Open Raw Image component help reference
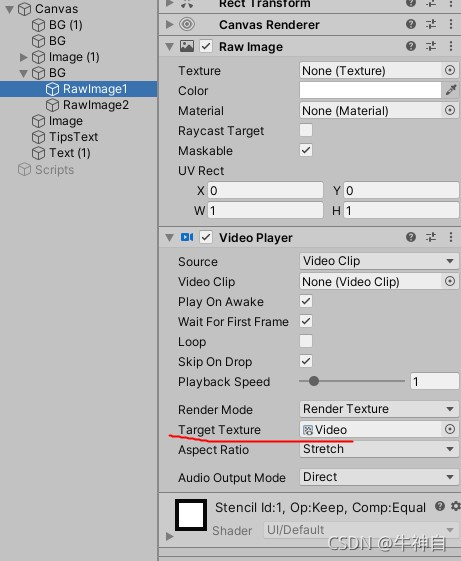Viewport: 461px width, 561px height. 411,46
